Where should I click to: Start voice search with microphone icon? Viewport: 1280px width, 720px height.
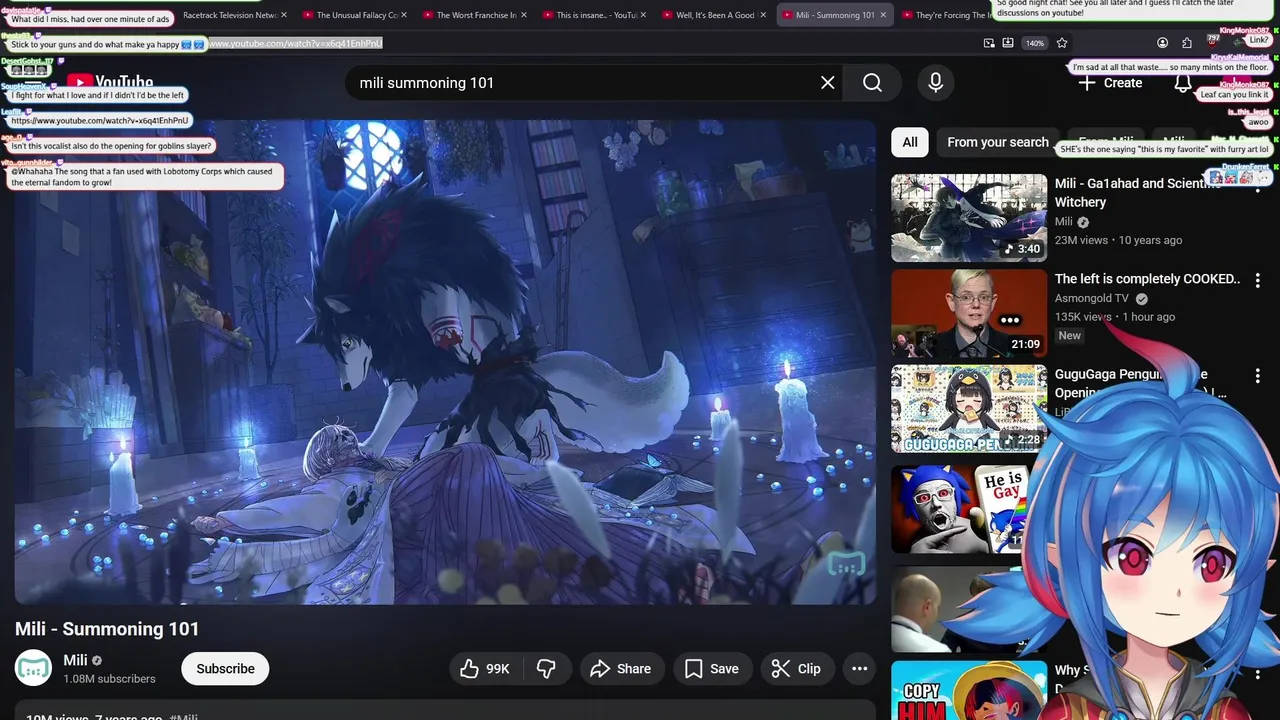tap(935, 83)
